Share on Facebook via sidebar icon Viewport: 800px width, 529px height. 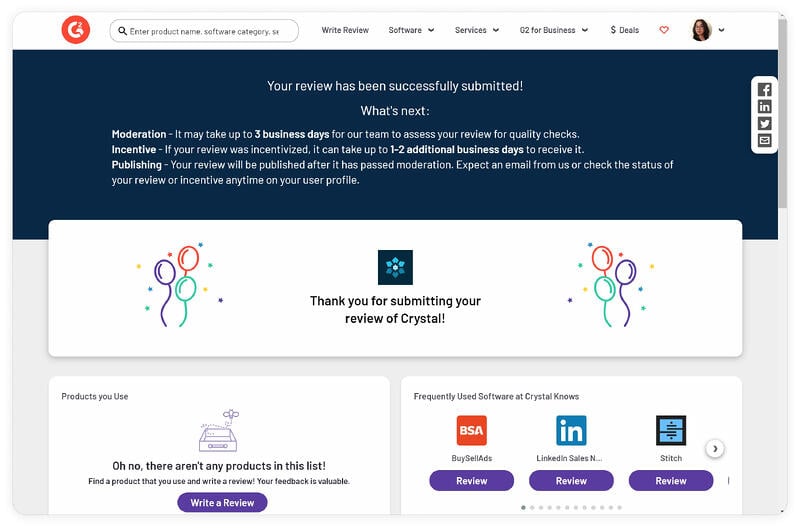[764, 90]
